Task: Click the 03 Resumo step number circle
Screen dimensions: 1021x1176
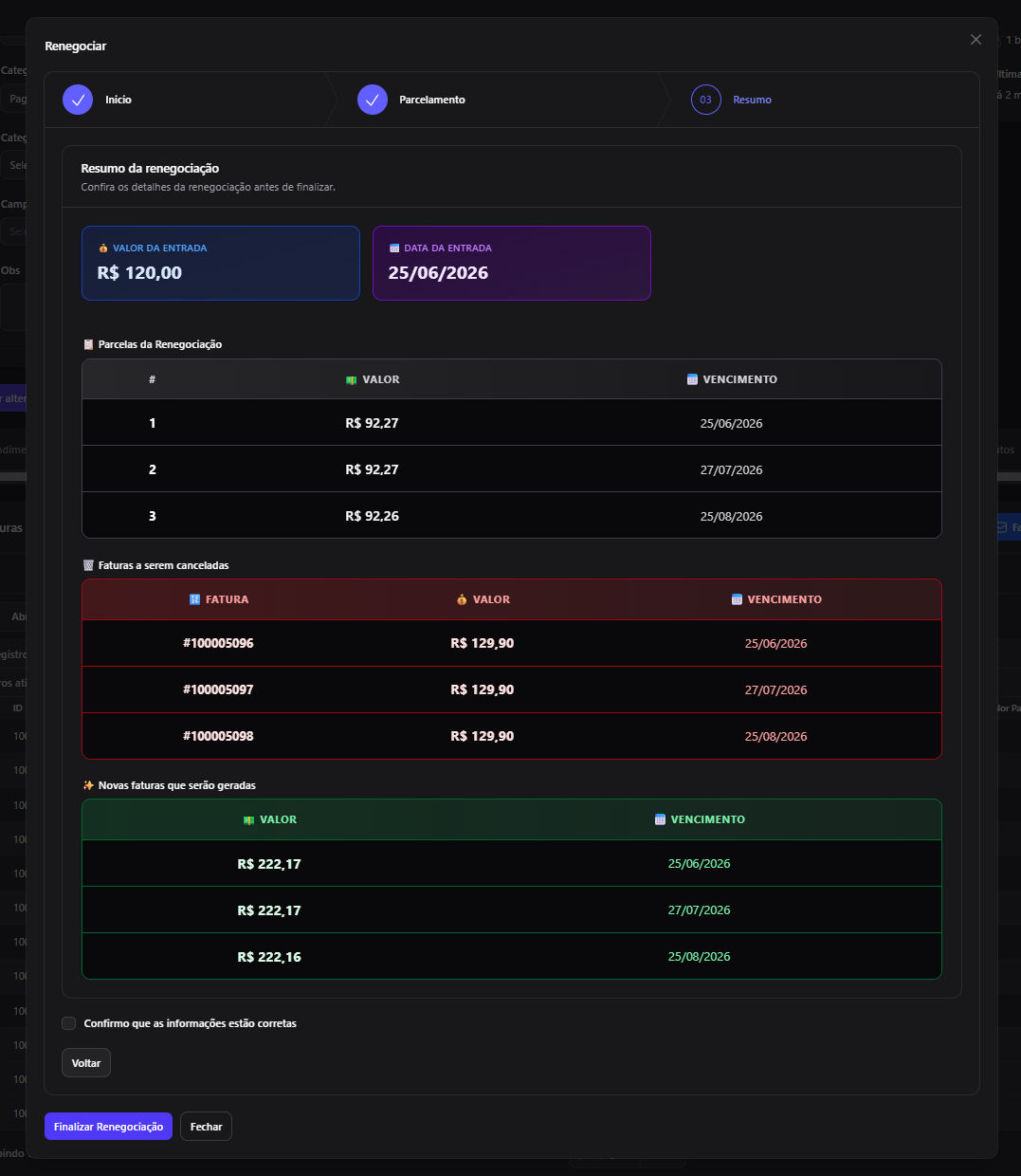Action: pyautogui.click(x=706, y=100)
